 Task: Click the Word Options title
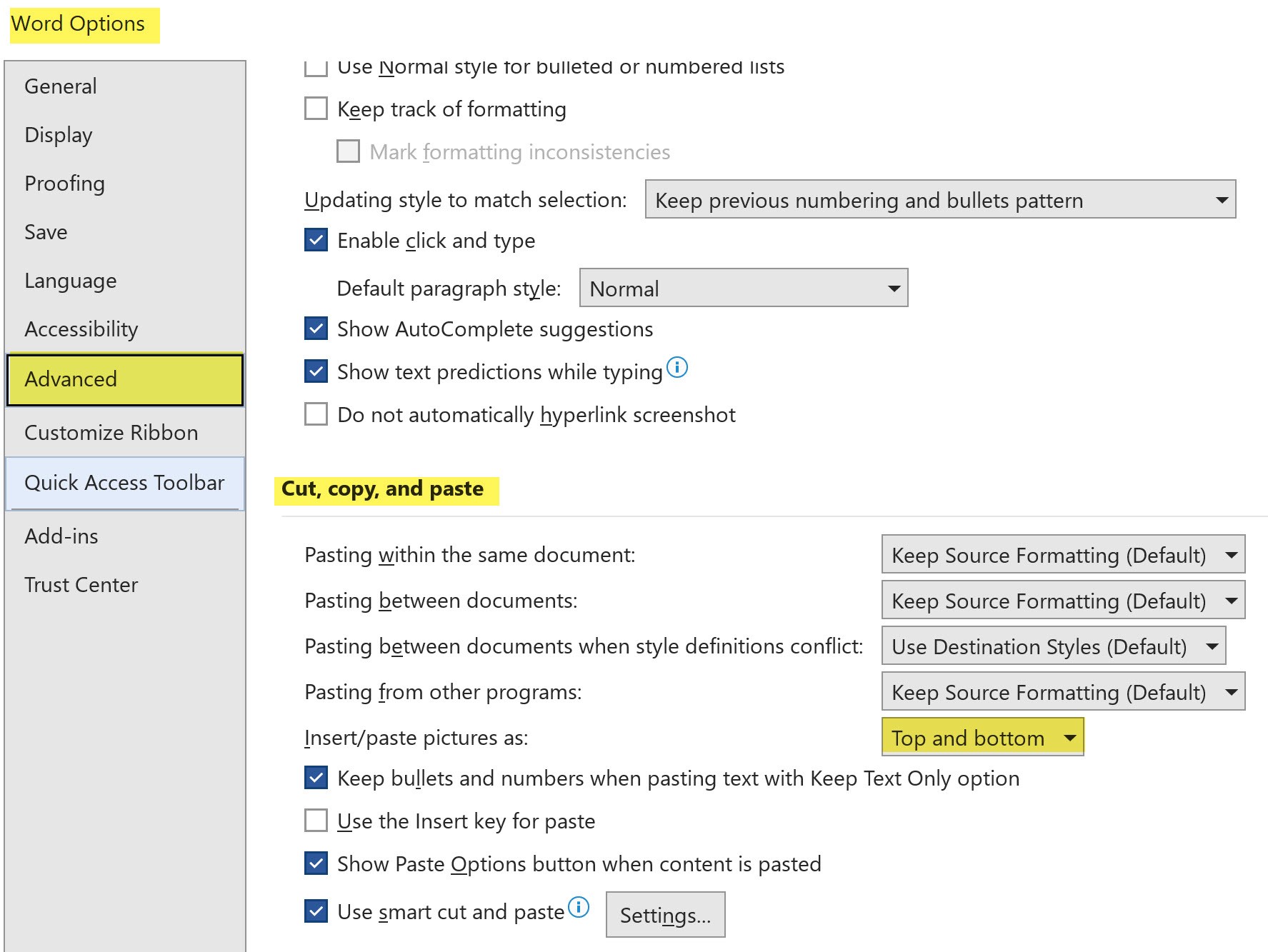pos(78,24)
